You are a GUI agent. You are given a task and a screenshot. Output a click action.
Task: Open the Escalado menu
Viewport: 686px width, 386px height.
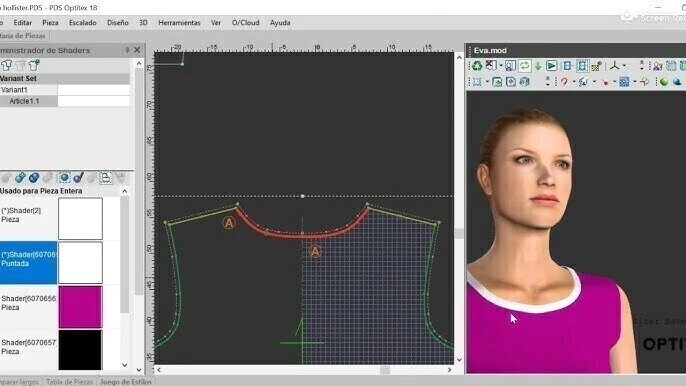coord(83,23)
